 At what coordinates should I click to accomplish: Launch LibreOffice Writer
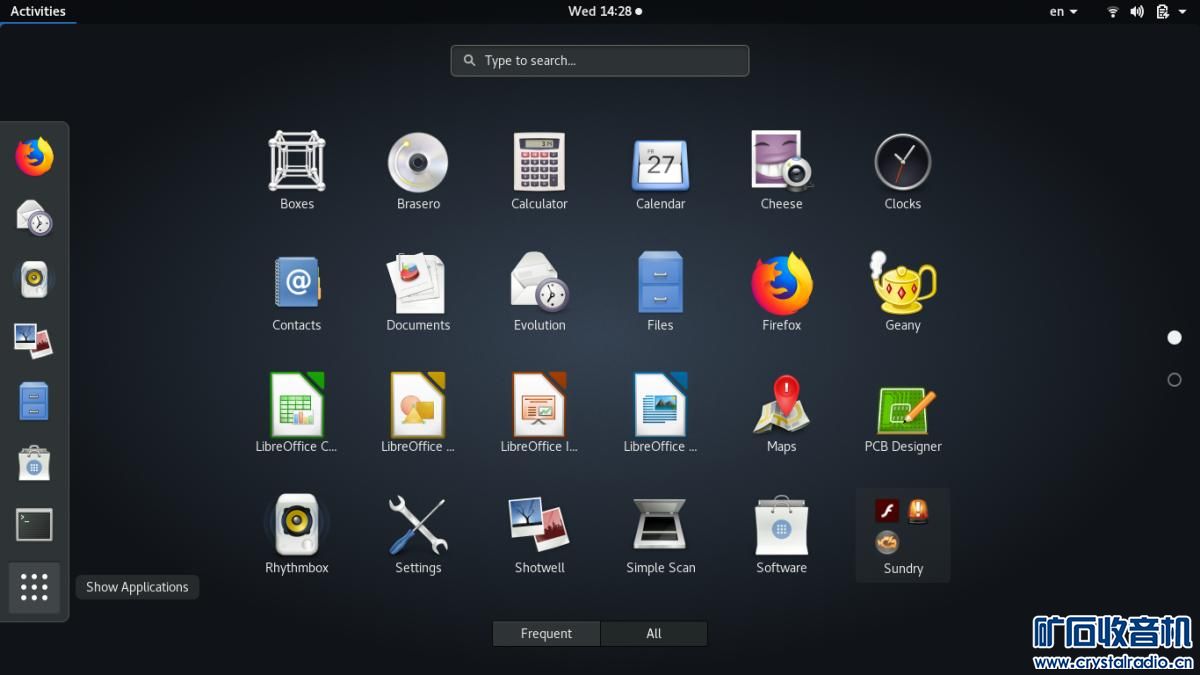coord(660,412)
